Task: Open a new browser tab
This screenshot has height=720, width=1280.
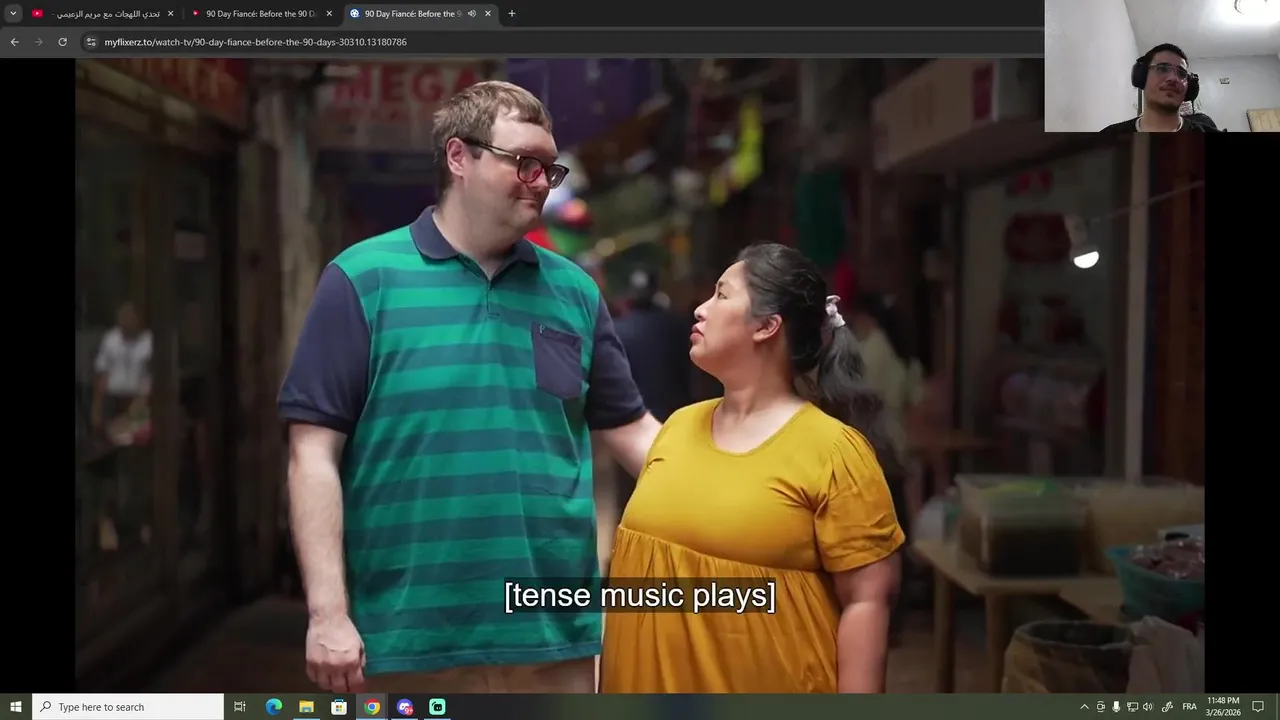Action: (x=512, y=14)
